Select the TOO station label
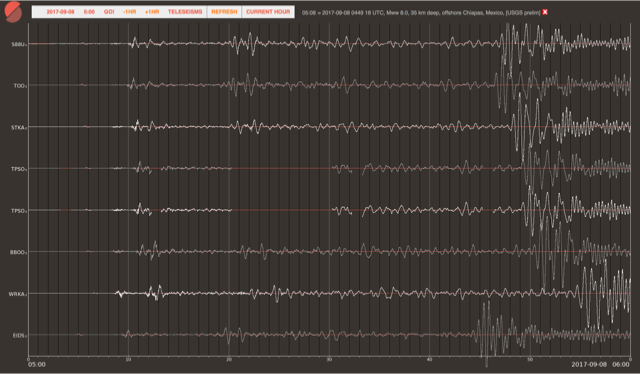The image size is (640, 374). [x=20, y=86]
